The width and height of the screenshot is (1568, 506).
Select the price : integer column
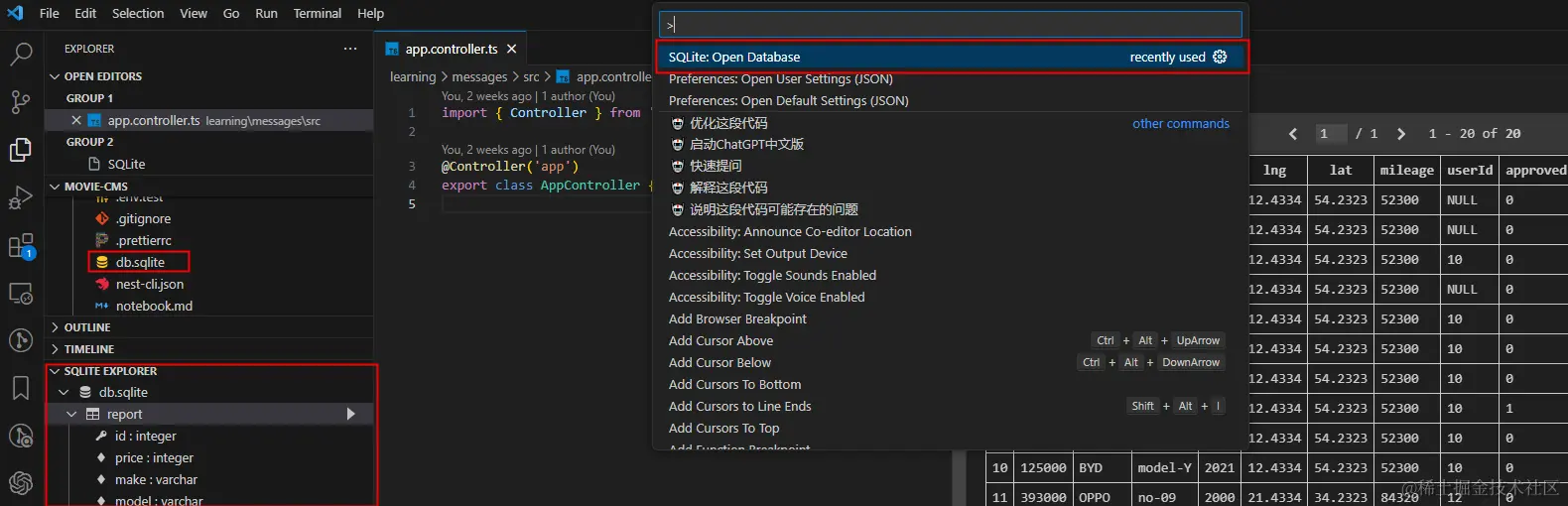coord(154,457)
